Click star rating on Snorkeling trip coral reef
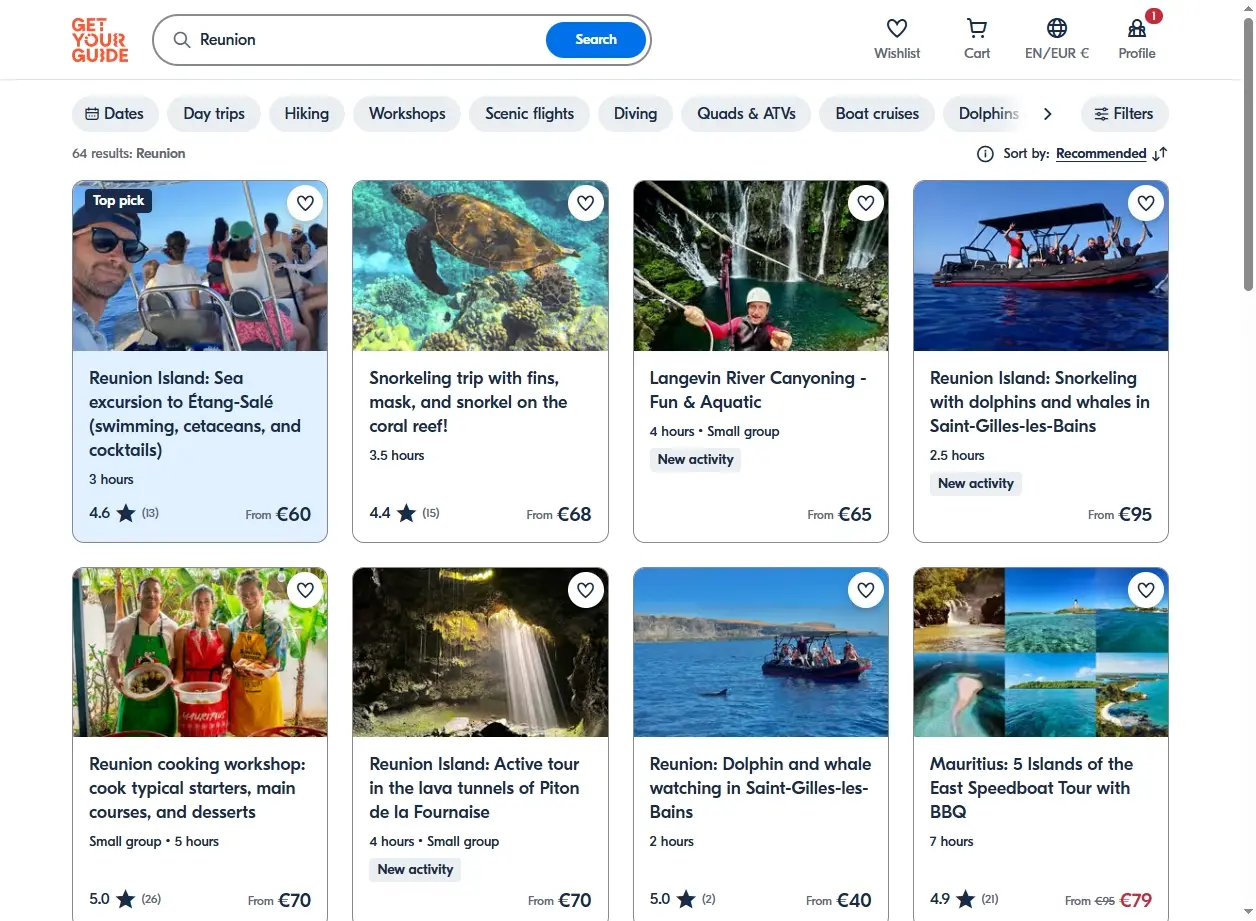Viewport: 1256px width, 921px height. (x=405, y=513)
